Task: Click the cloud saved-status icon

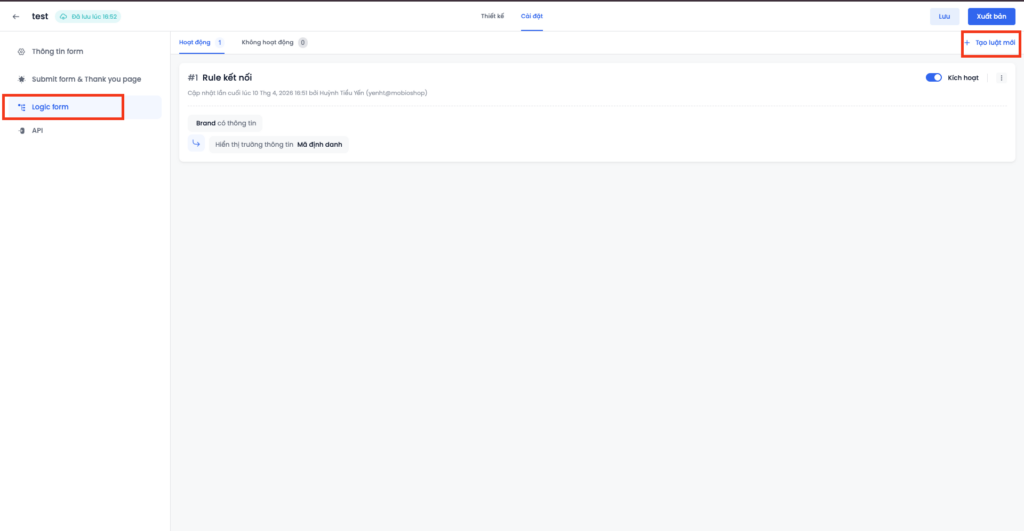Action: coord(64,16)
